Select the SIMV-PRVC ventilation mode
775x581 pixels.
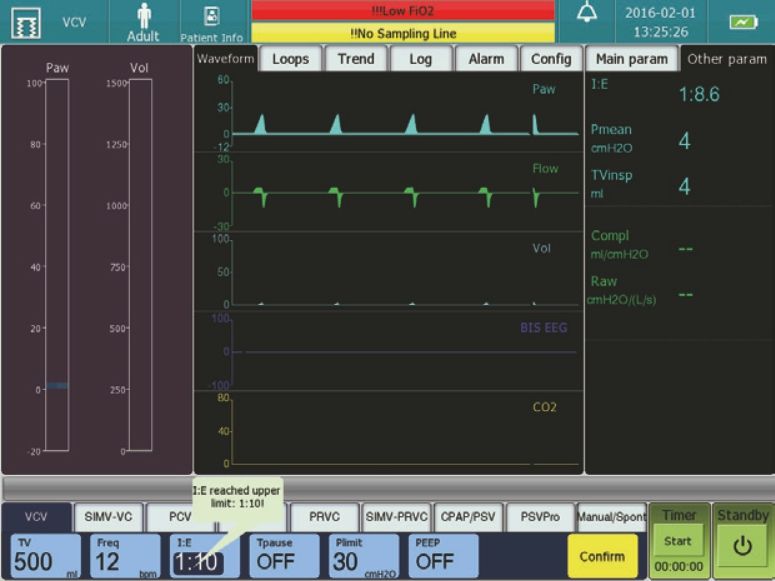(396, 517)
